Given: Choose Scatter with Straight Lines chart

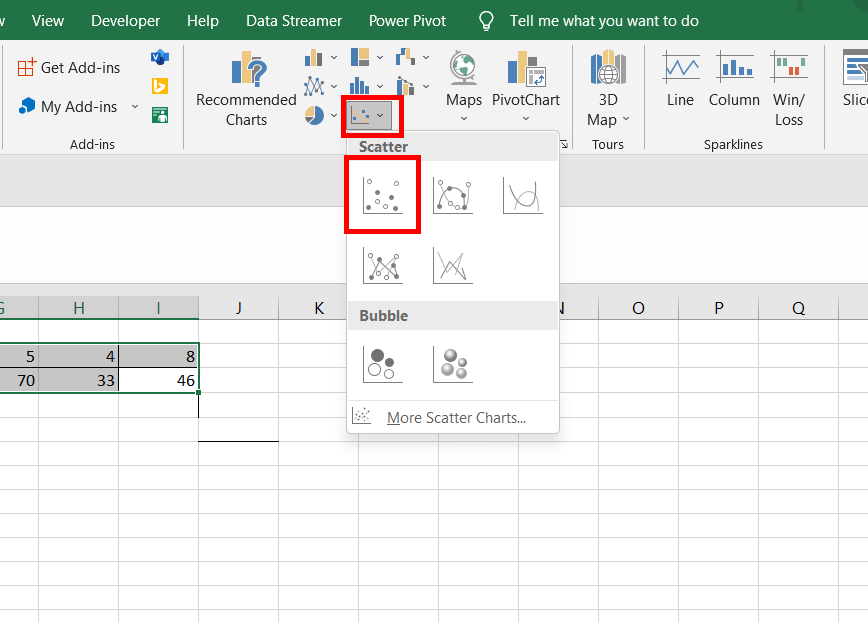Looking at the screenshot, I should (x=453, y=265).
